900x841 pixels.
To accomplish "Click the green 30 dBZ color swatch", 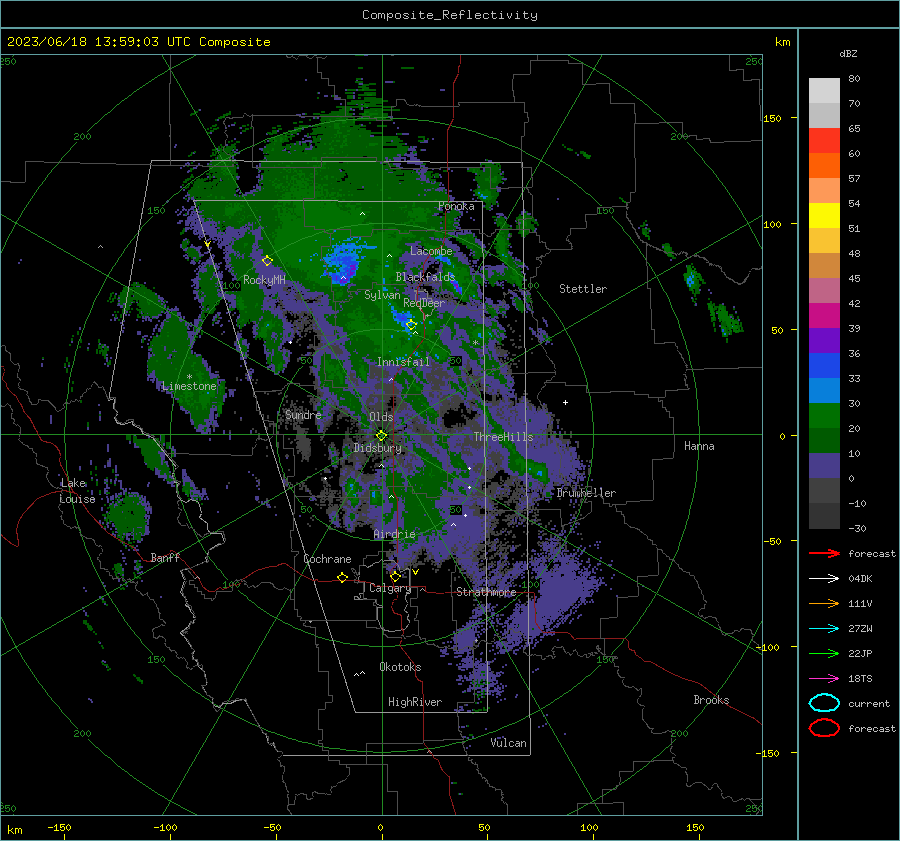I will click(x=824, y=415).
